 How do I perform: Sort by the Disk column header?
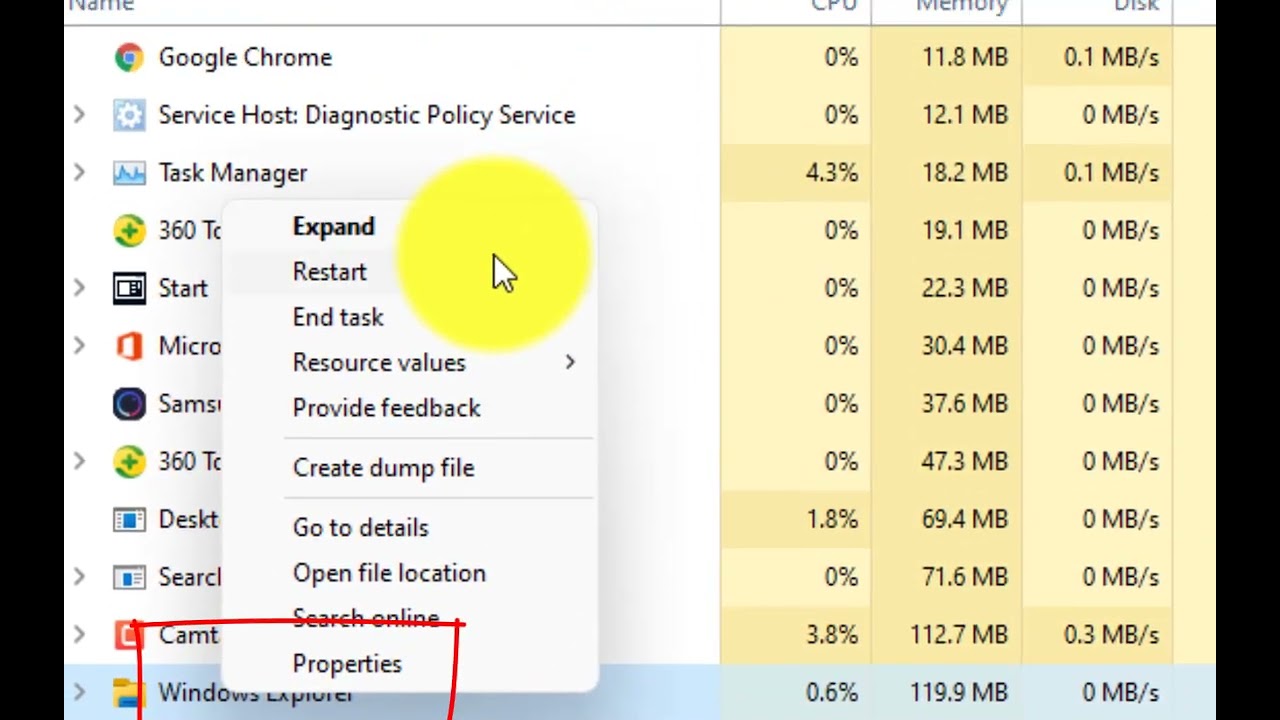point(1136,6)
